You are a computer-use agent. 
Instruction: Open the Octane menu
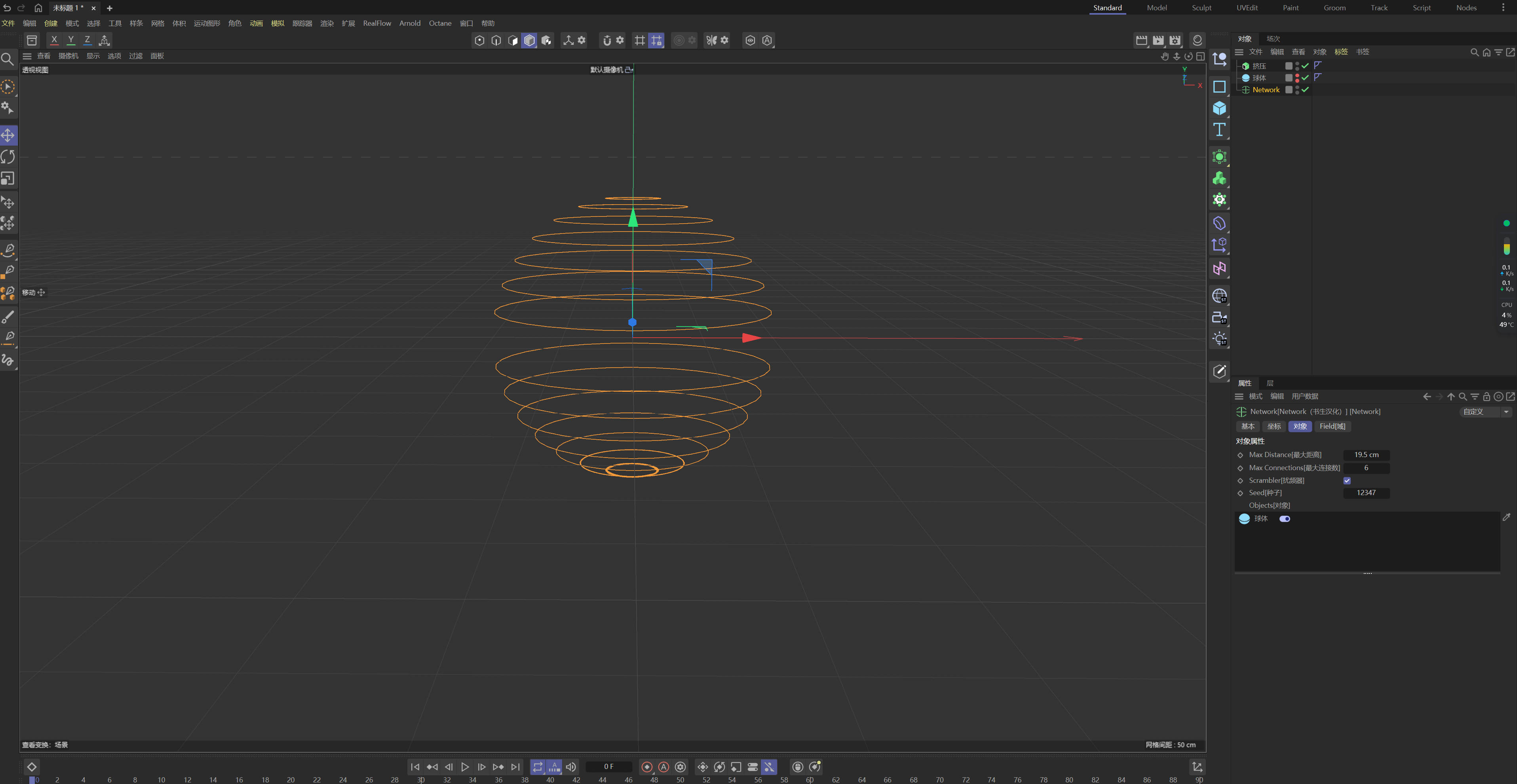click(440, 23)
